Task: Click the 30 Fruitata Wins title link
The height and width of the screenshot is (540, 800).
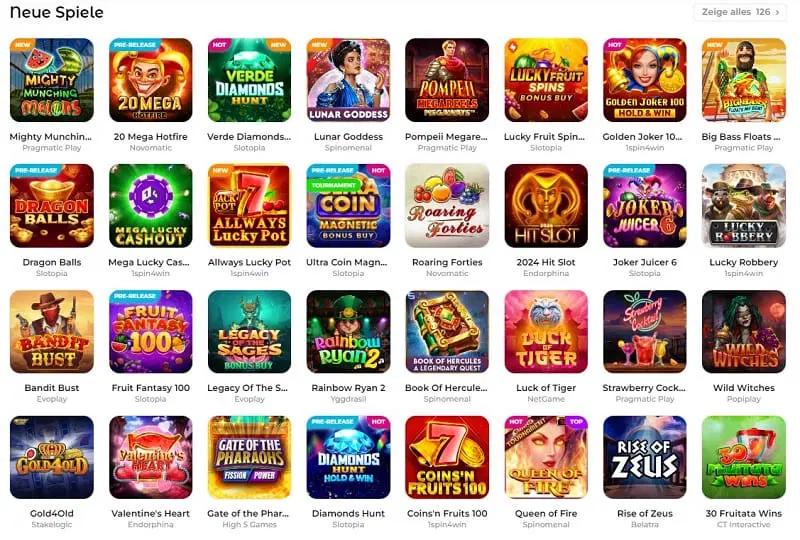Action: pyautogui.click(x=744, y=513)
